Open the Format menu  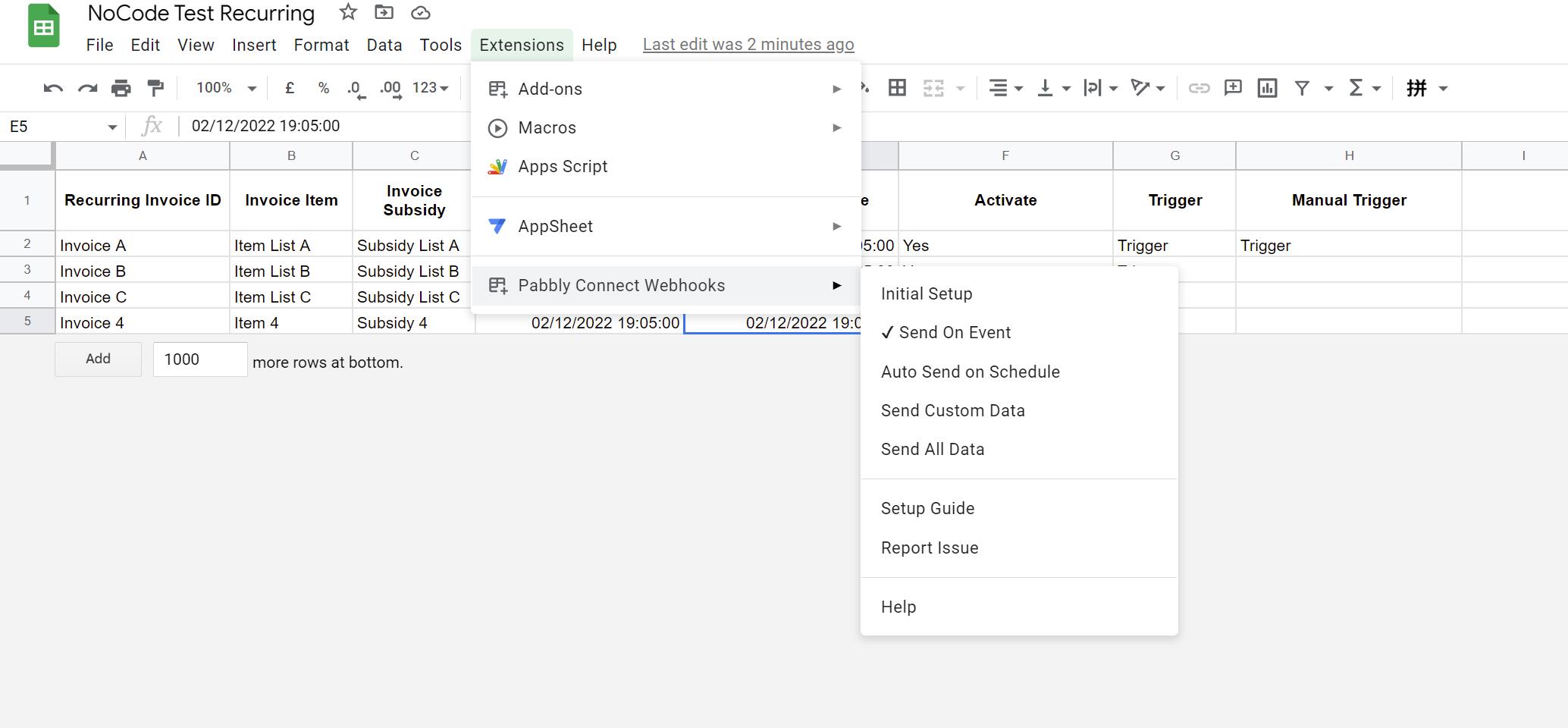click(x=321, y=45)
